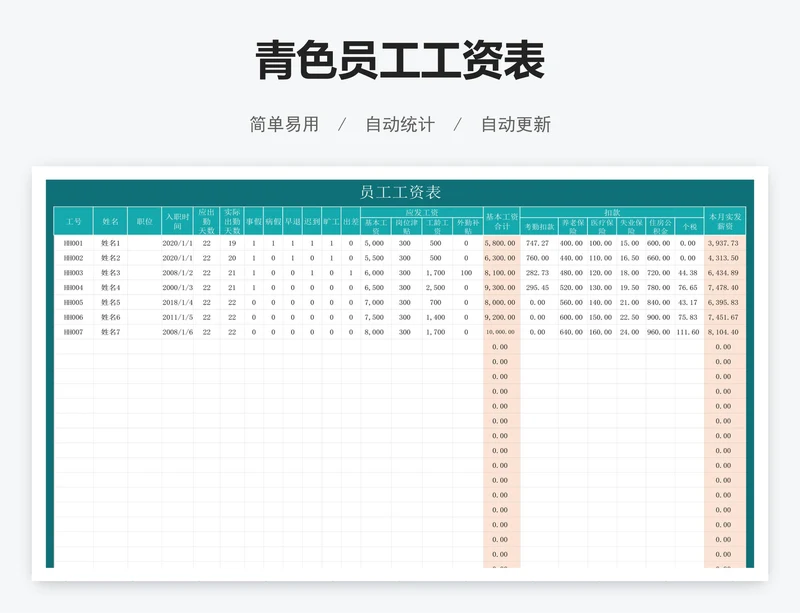
Task: Click net pay cell 6,395.83
Action: tap(723, 303)
